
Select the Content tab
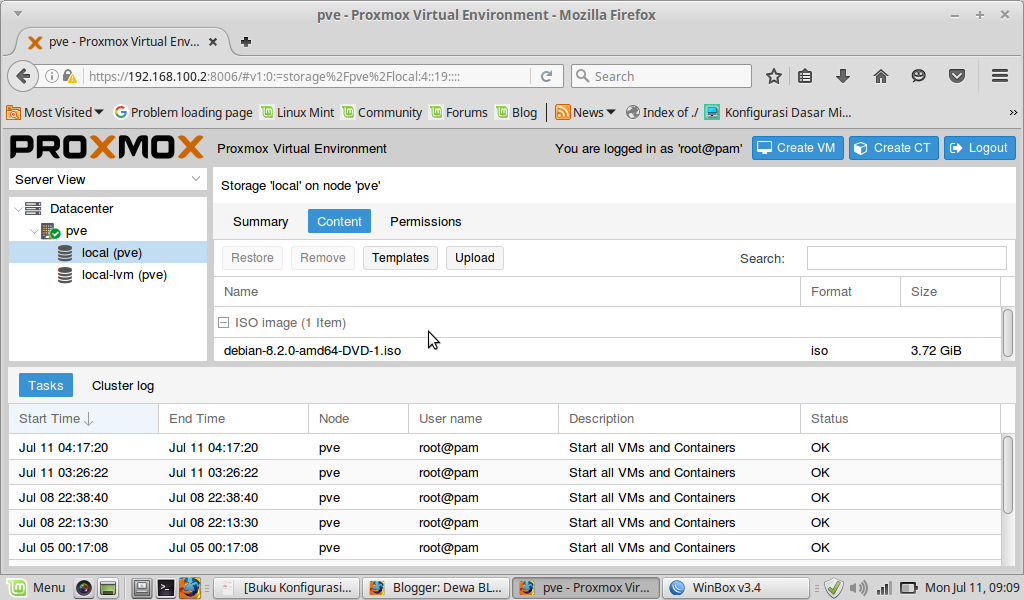(x=339, y=221)
